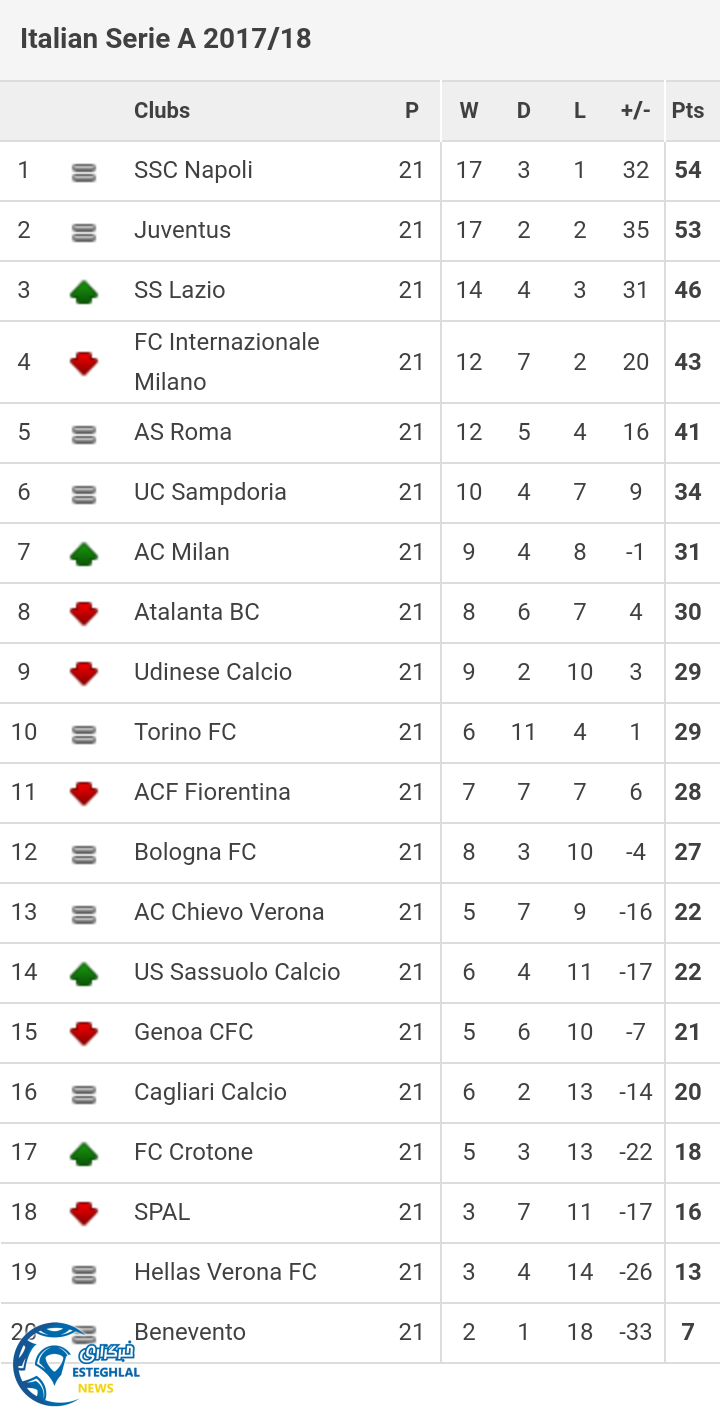Image resolution: width=720 pixels, height=1428 pixels.
Task: Click the green up arrow next to AC Milan
Action: click(x=84, y=553)
